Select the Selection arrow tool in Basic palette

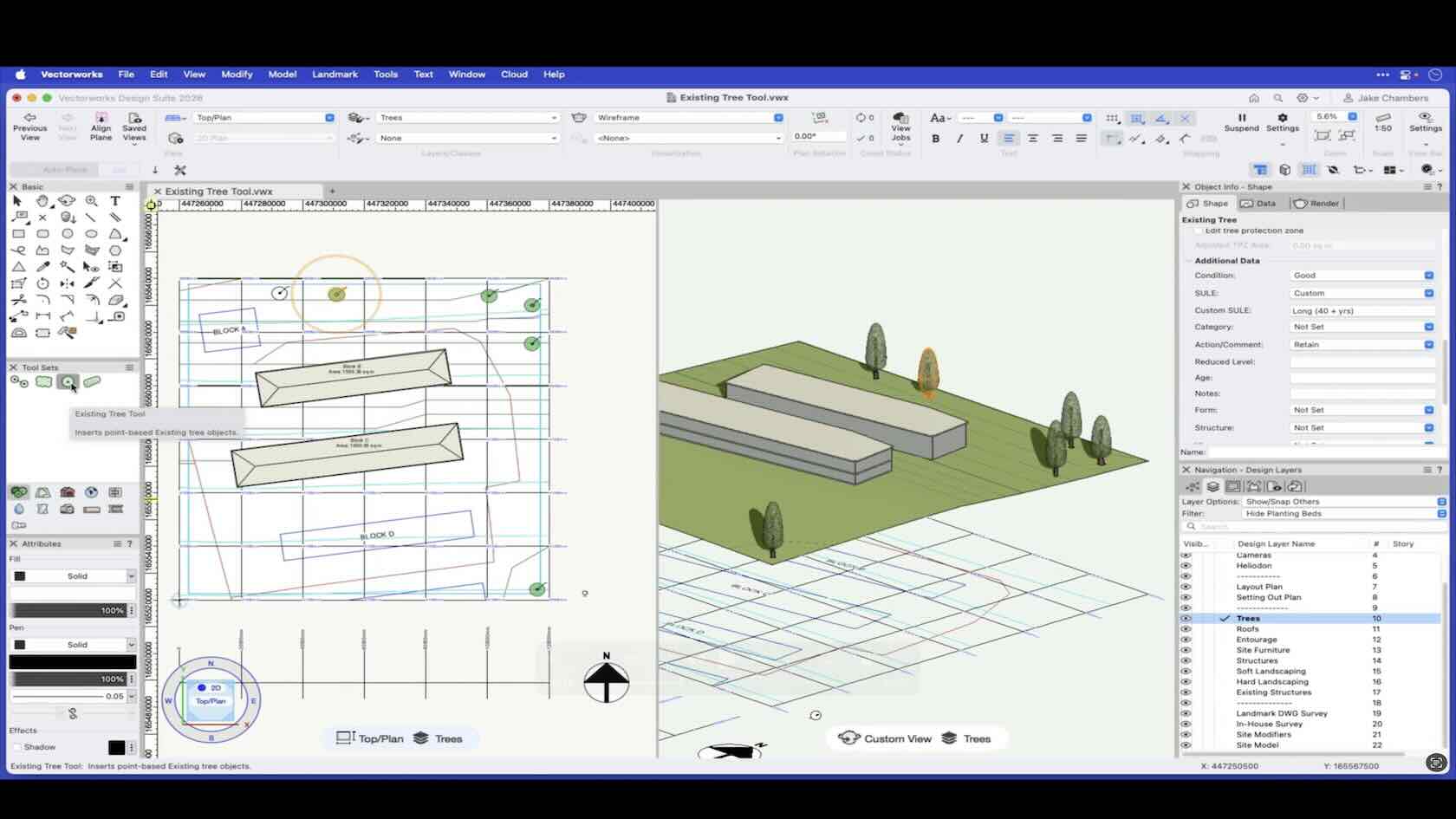point(17,201)
